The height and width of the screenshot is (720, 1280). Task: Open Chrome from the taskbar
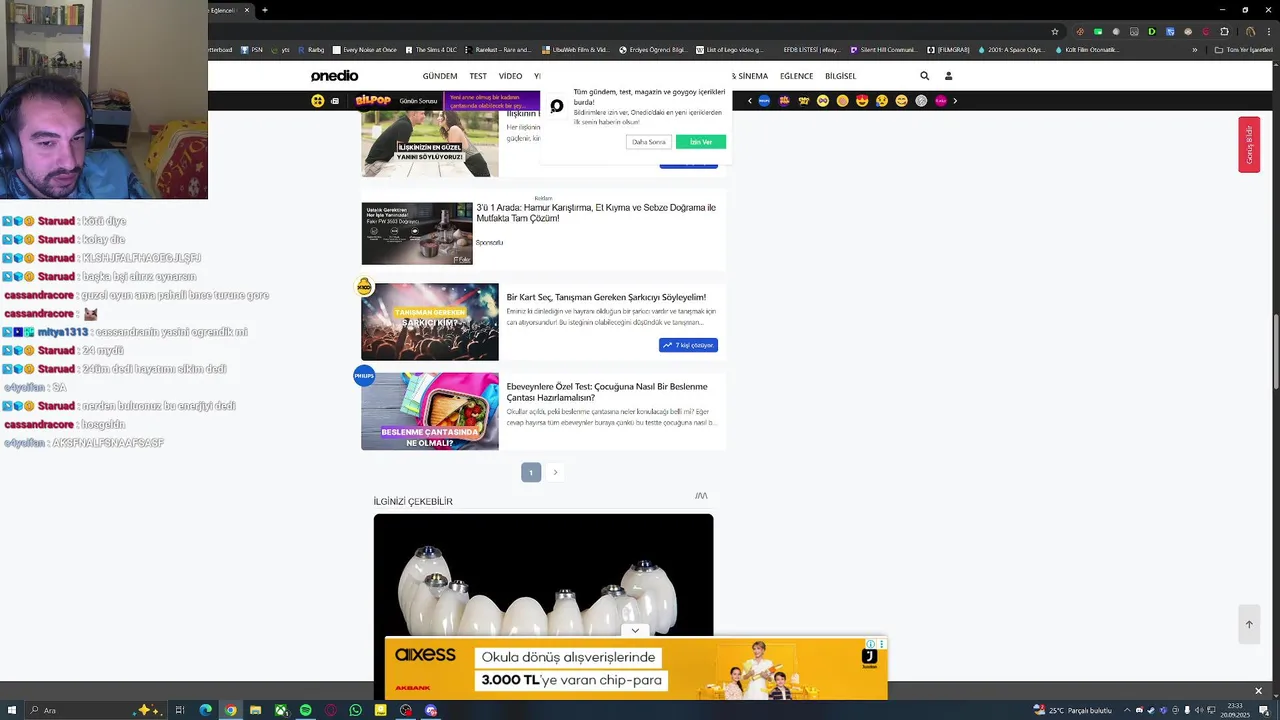(x=230, y=710)
